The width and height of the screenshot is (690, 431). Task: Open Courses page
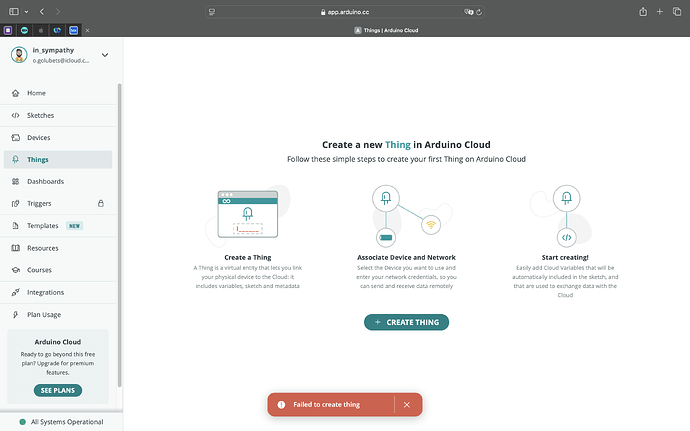point(58,270)
